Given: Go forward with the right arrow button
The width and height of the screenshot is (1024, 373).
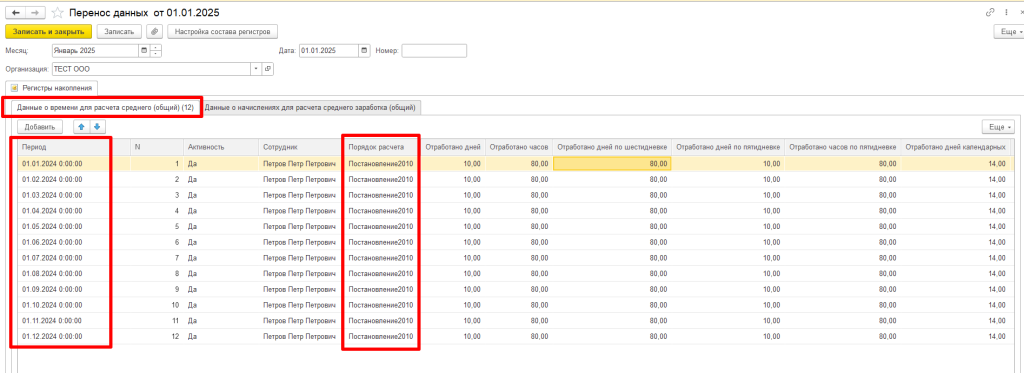Looking at the screenshot, I should coord(36,12).
